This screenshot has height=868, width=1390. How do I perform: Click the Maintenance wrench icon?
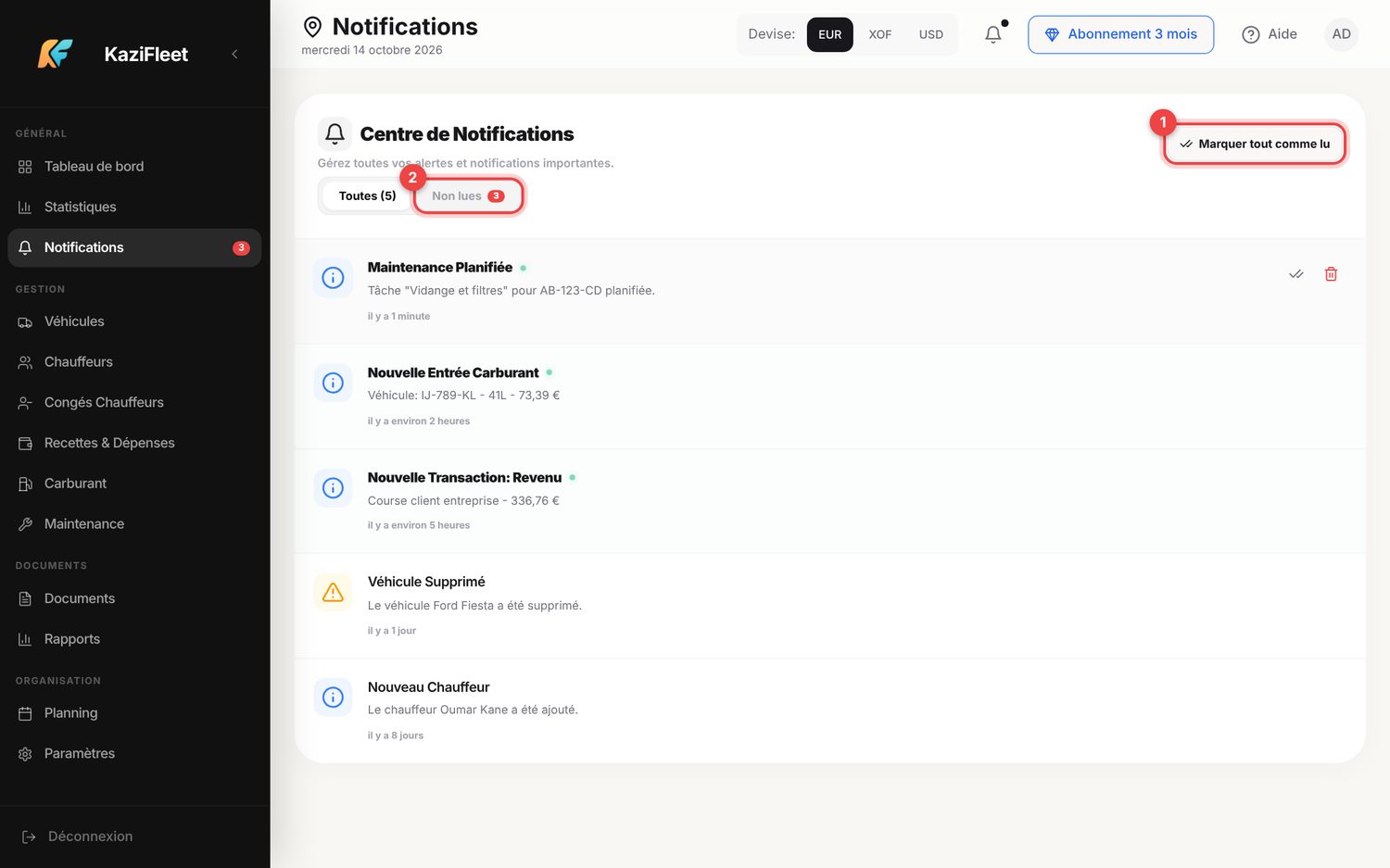pos(25,524)
